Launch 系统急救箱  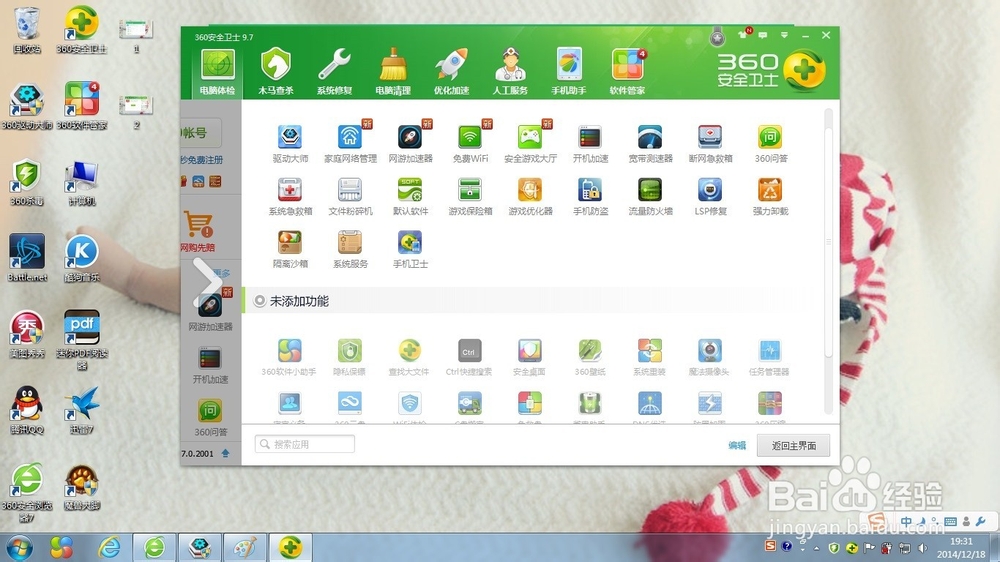[x=290, y=197]
